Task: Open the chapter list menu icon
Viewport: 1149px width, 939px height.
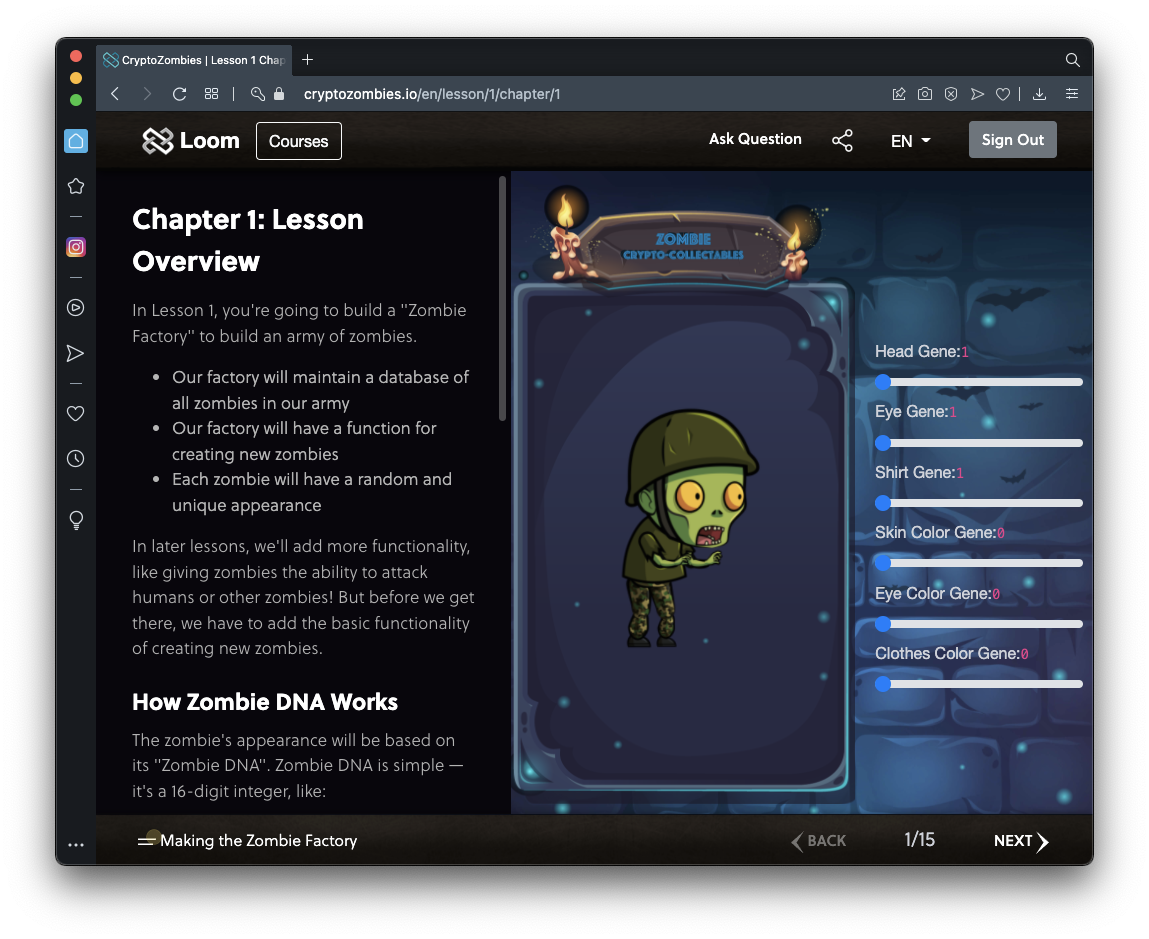Action: coord(146,841)
